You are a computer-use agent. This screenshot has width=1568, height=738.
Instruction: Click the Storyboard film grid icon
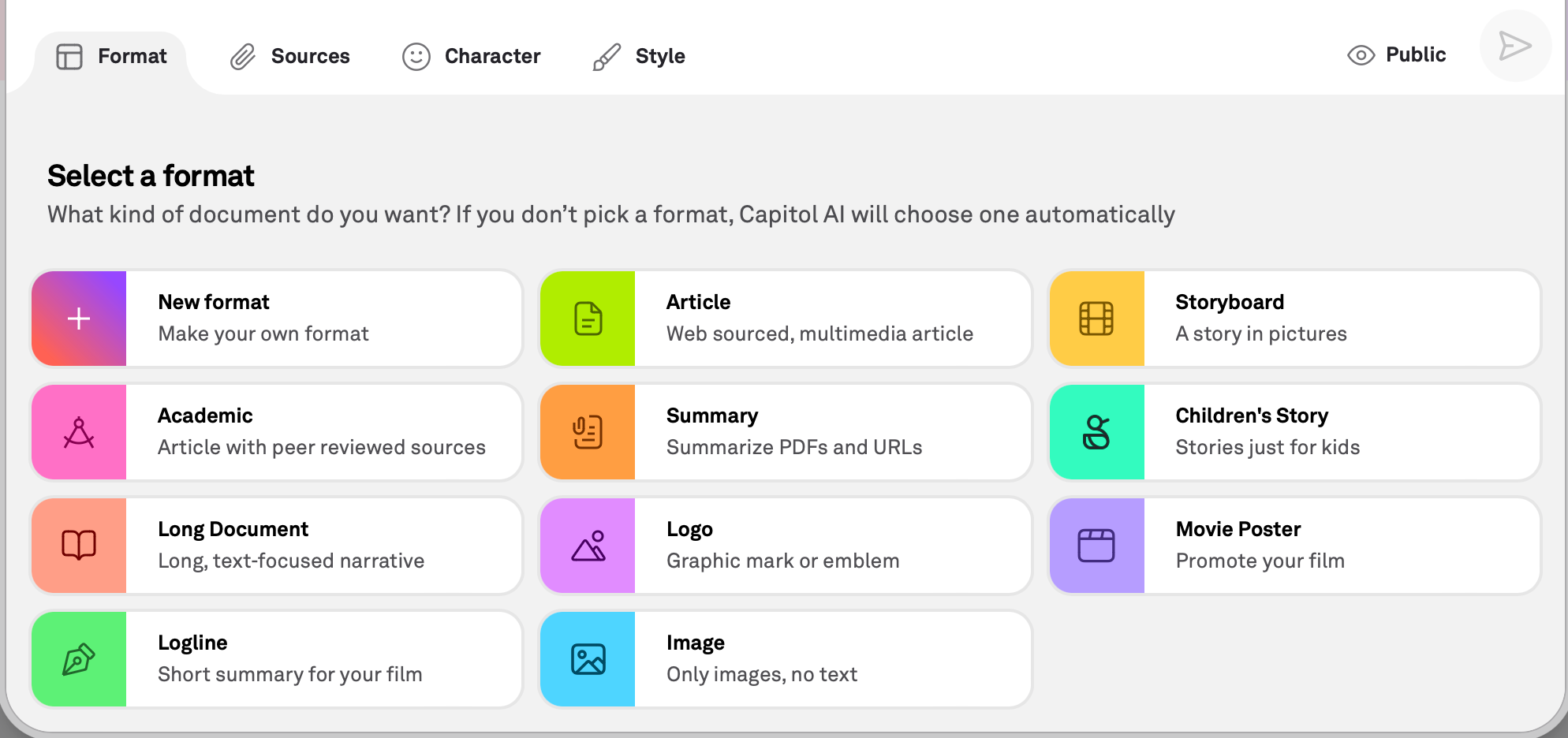(x=1096, y=319)
